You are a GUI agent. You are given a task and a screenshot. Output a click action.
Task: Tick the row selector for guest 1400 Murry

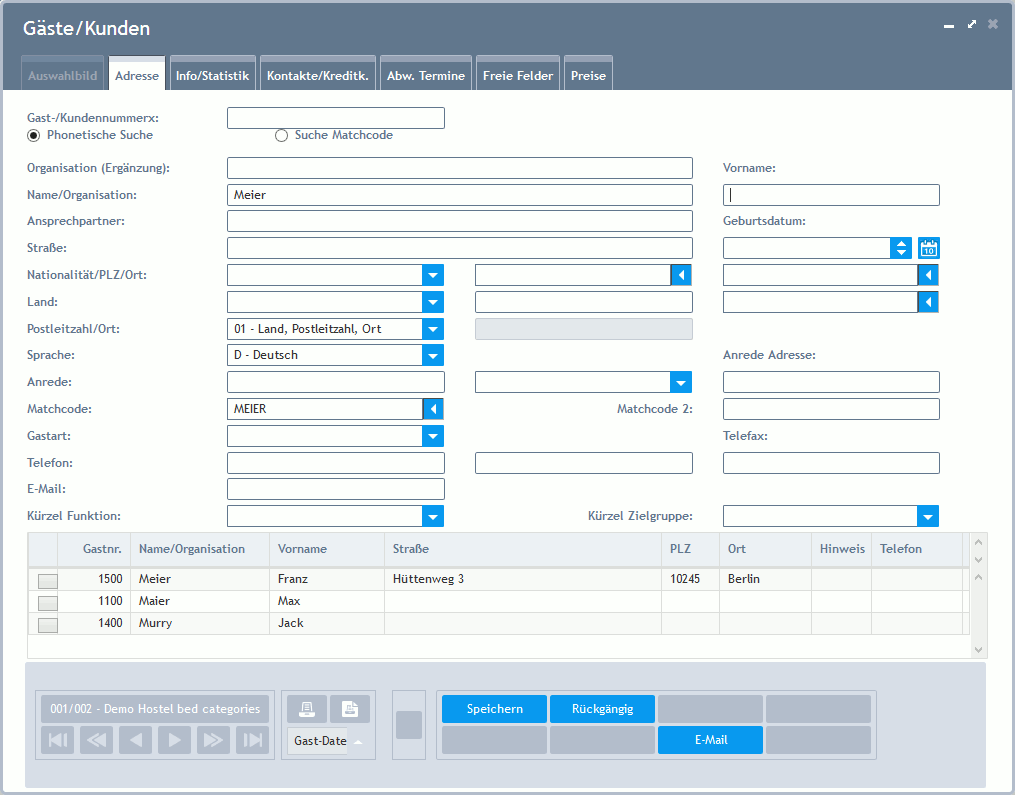48,625
